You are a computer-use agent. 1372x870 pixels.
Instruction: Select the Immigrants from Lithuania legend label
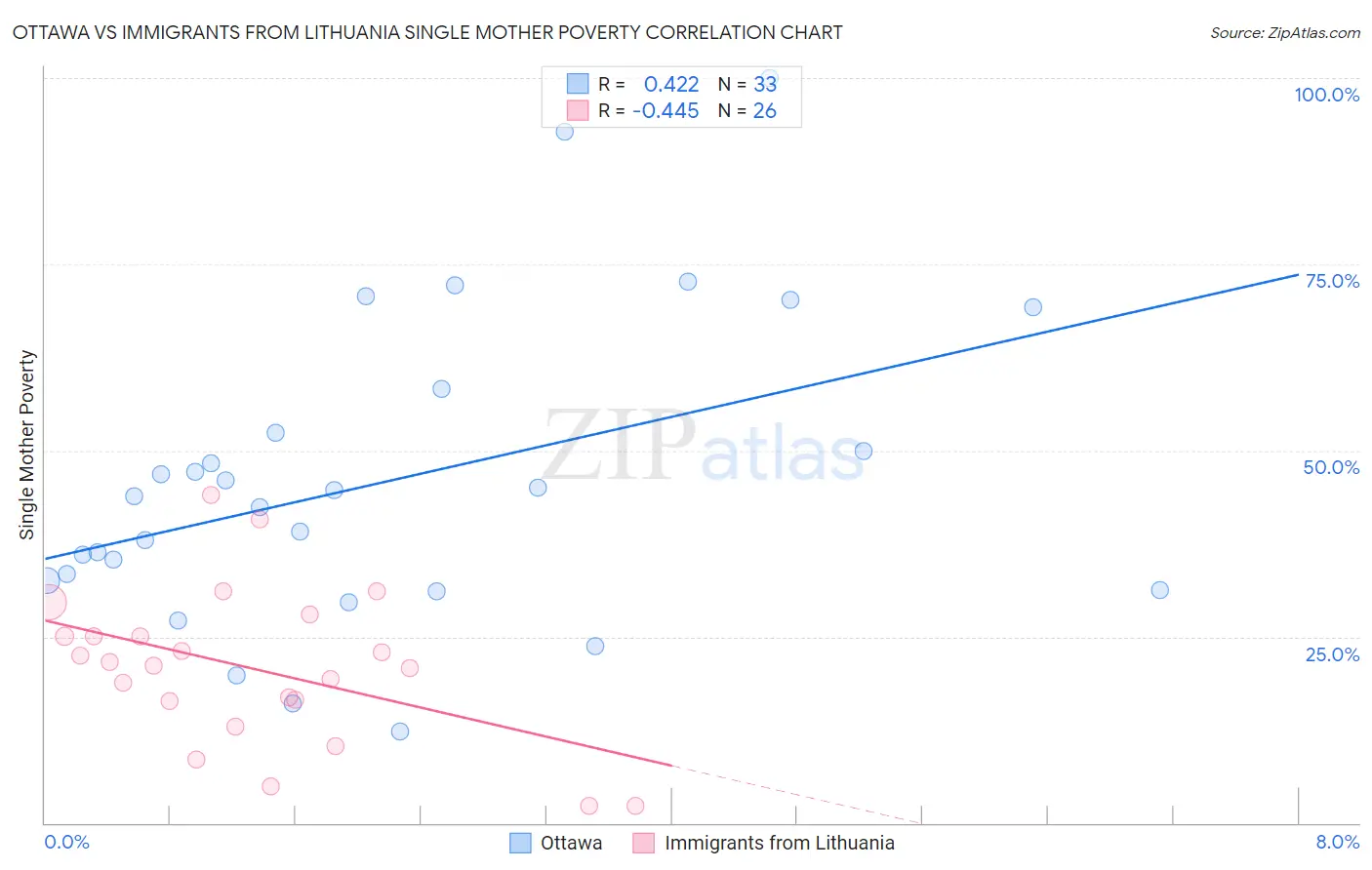pyautogui.click(x=779, y=843)
